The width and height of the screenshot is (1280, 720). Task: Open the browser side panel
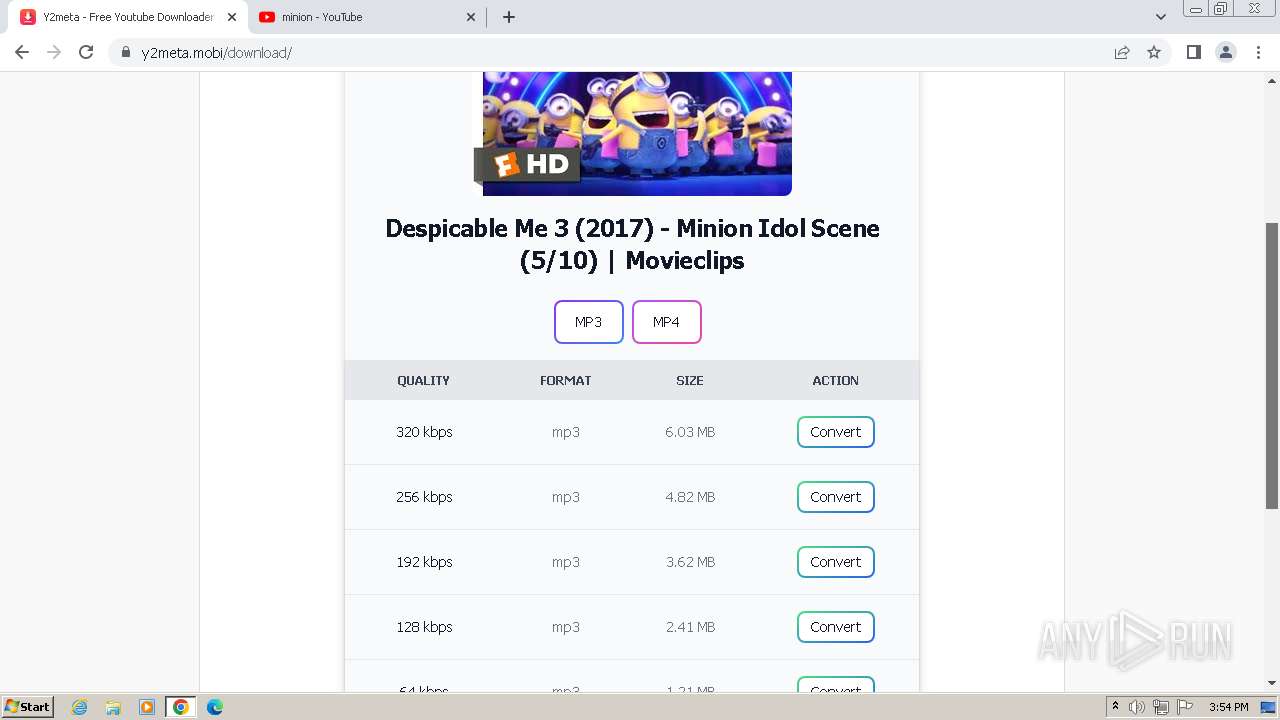click(x=1193, y=52)
